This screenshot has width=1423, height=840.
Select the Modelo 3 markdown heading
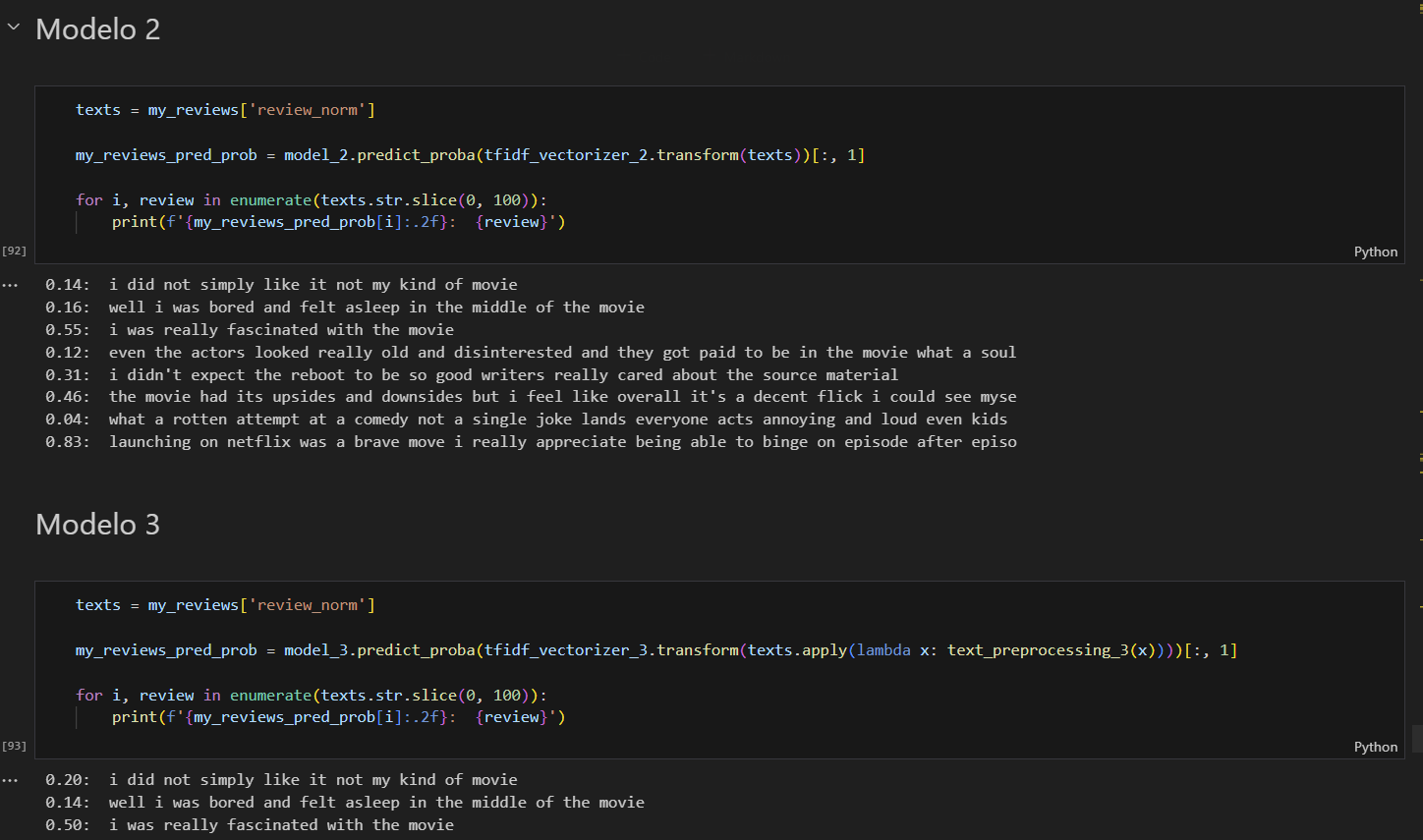click(x=97, y=525)
